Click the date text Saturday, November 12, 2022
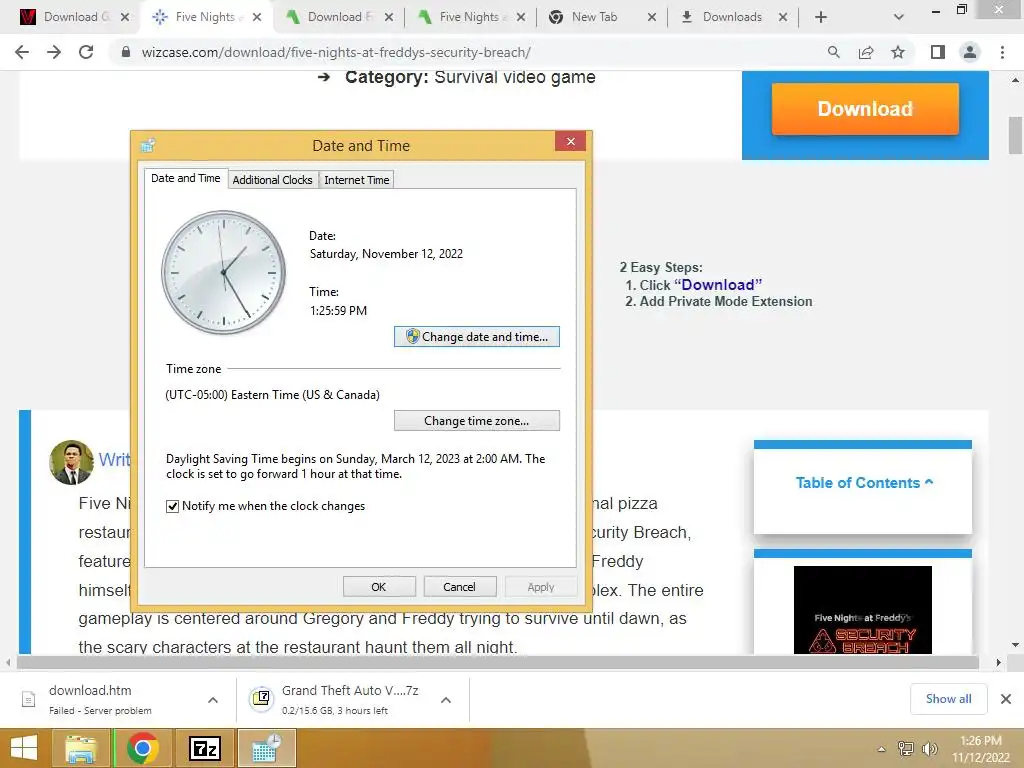1024x768 pixels. click(x=386, y=254)
